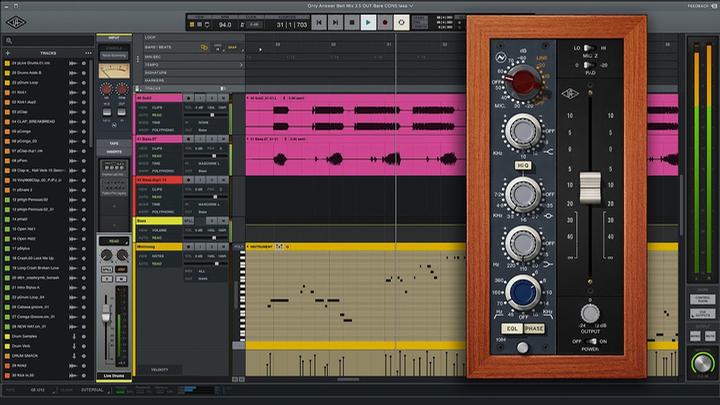Expand the TEMPO ruler row arrow
Image resolution: width=720 pixels, height=405 pixels.
[x=242, y=65]
